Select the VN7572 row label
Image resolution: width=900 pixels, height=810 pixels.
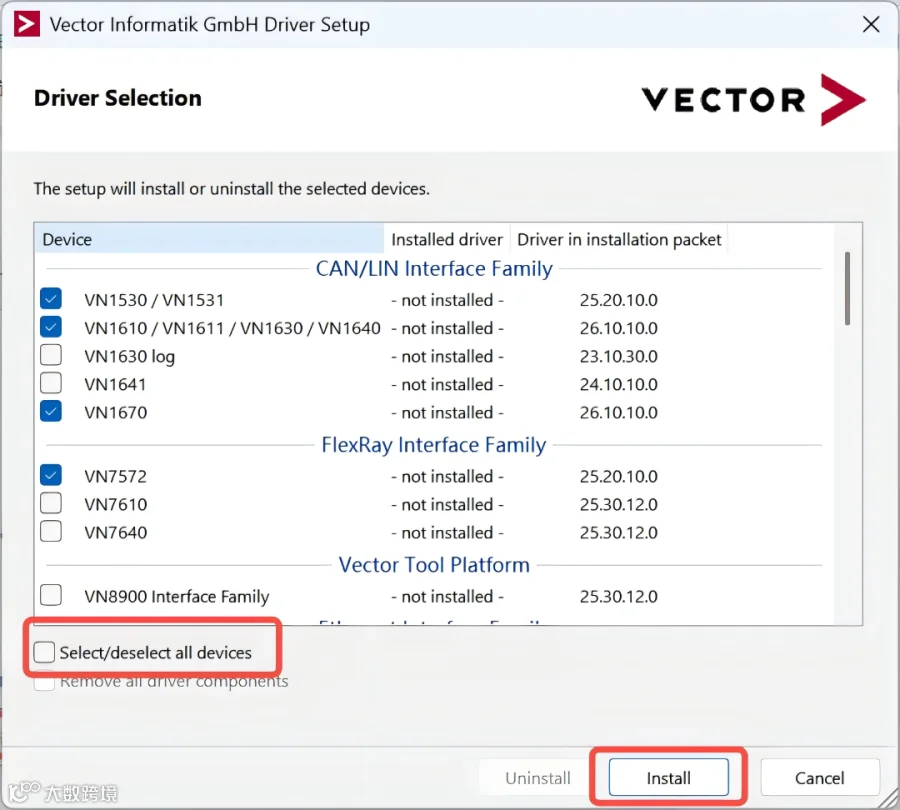coord(116,476)
